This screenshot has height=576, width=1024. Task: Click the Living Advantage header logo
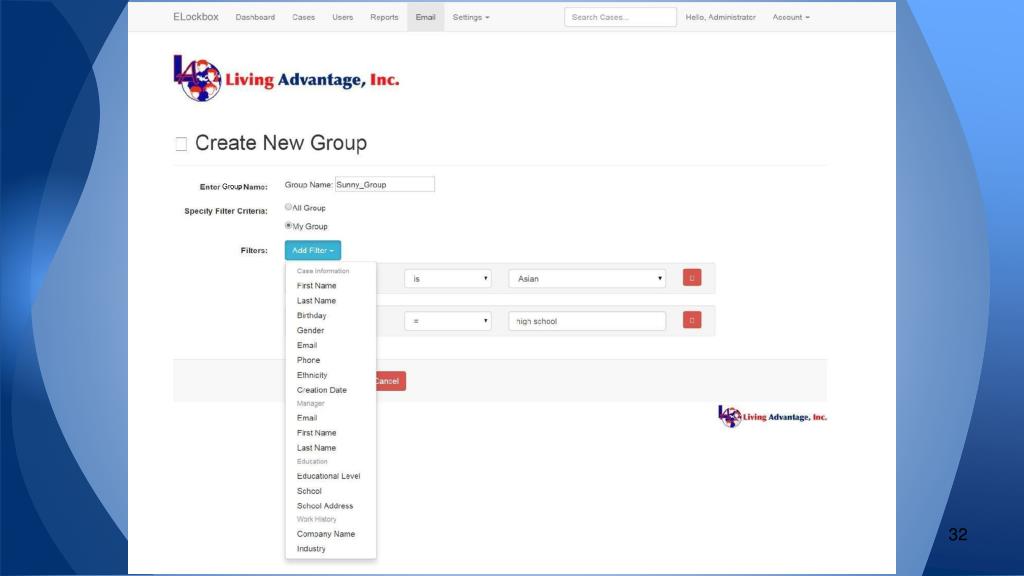click(286, 78)
